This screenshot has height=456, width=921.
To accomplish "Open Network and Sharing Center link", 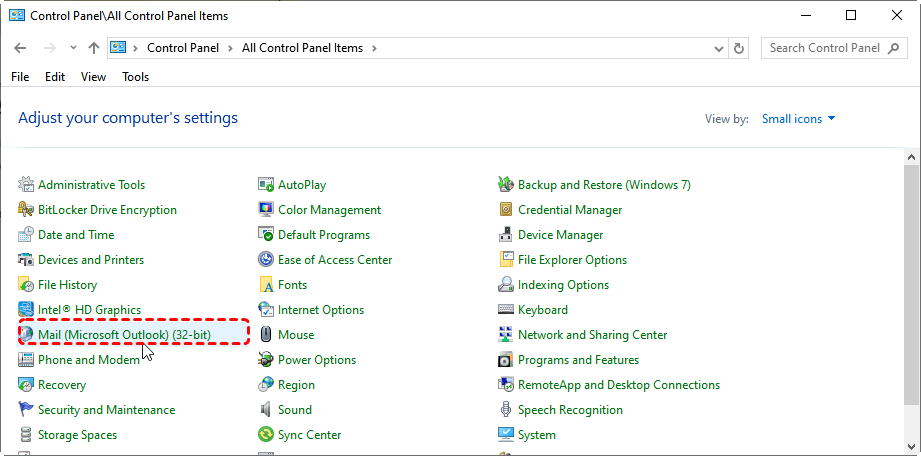I will pos(592,335).
